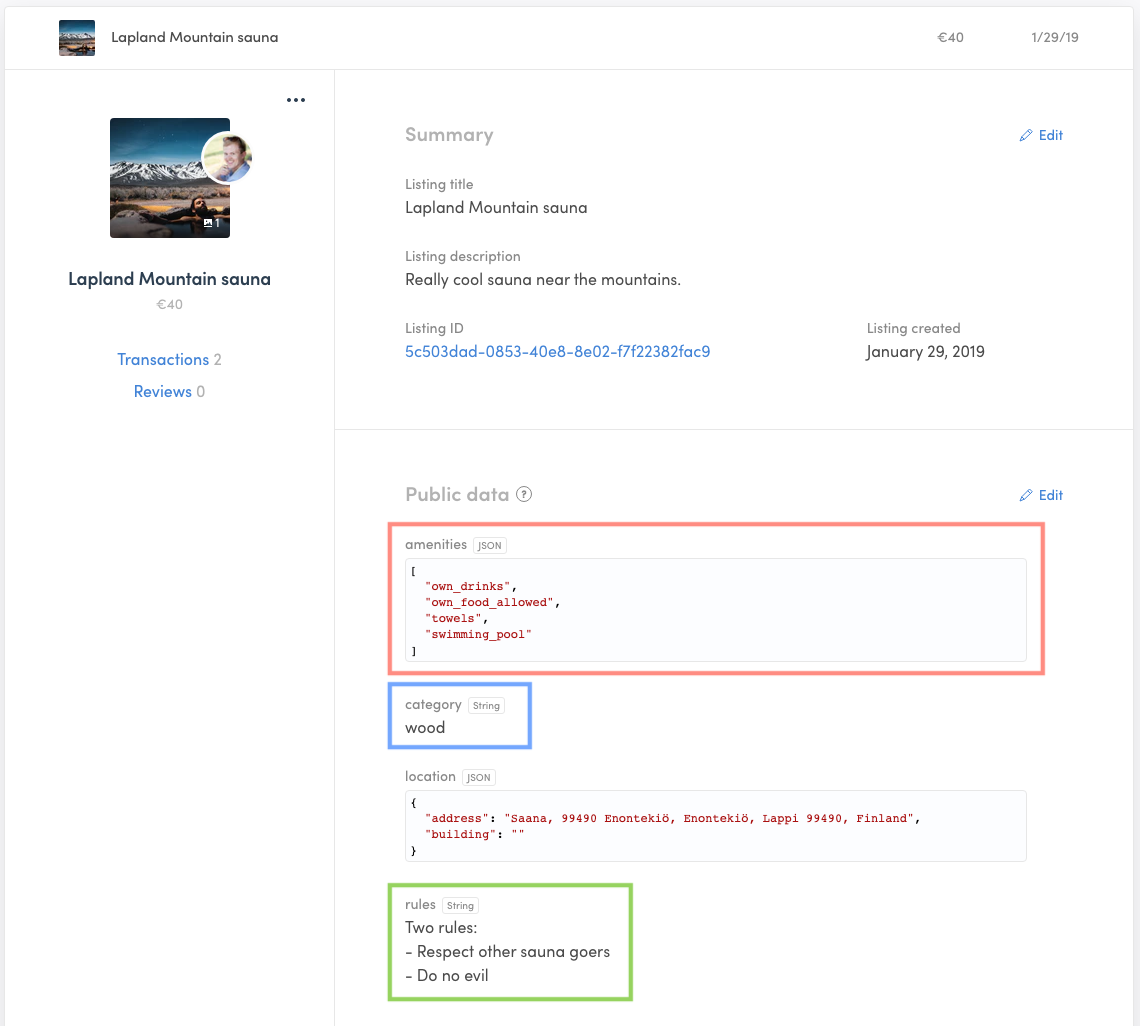Screen dimensions: 1140x1026
Task: Click the 1/29/19 date in the top bar
Action: (1056, 37)
